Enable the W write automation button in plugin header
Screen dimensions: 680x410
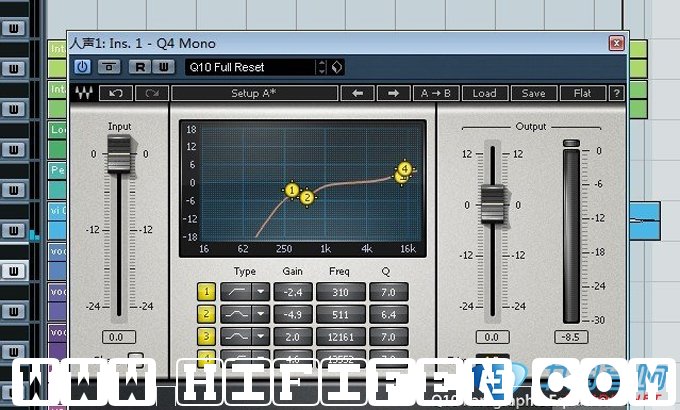tap(163, 67)
